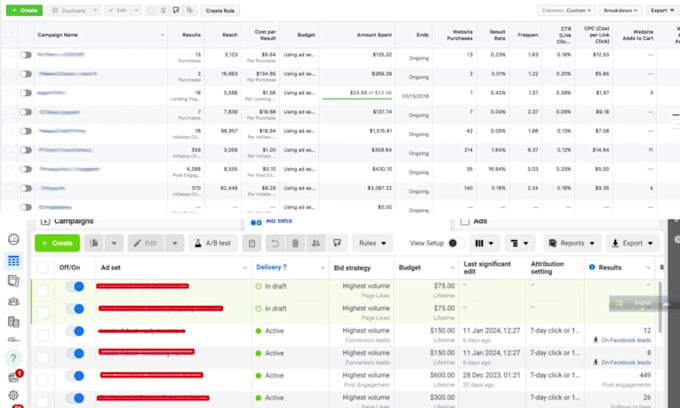680x408 pixels.
Task: Open the Columns: Custom dropdown
Action: 566,10
